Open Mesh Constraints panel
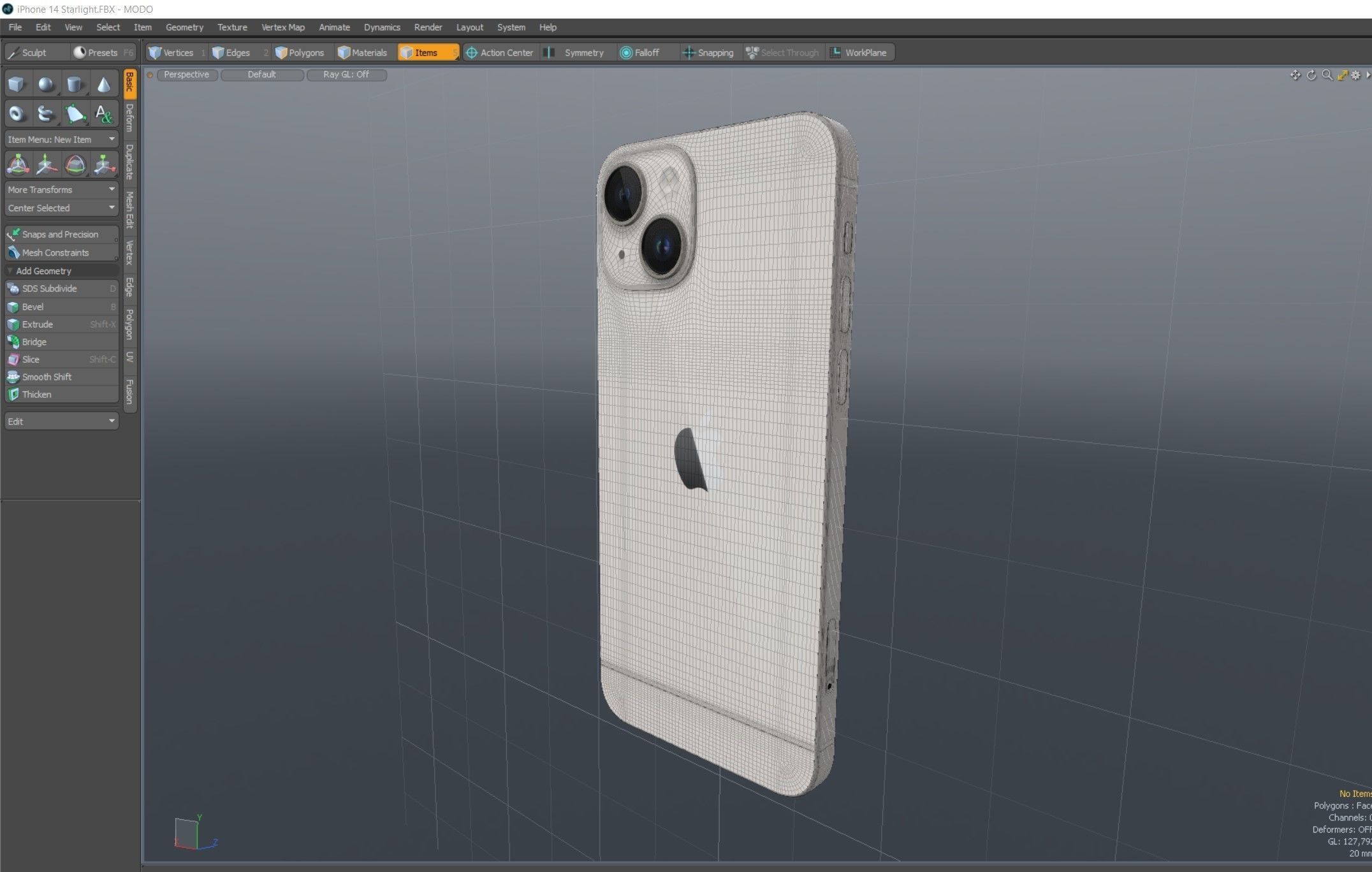 click(x=62, y=253)
